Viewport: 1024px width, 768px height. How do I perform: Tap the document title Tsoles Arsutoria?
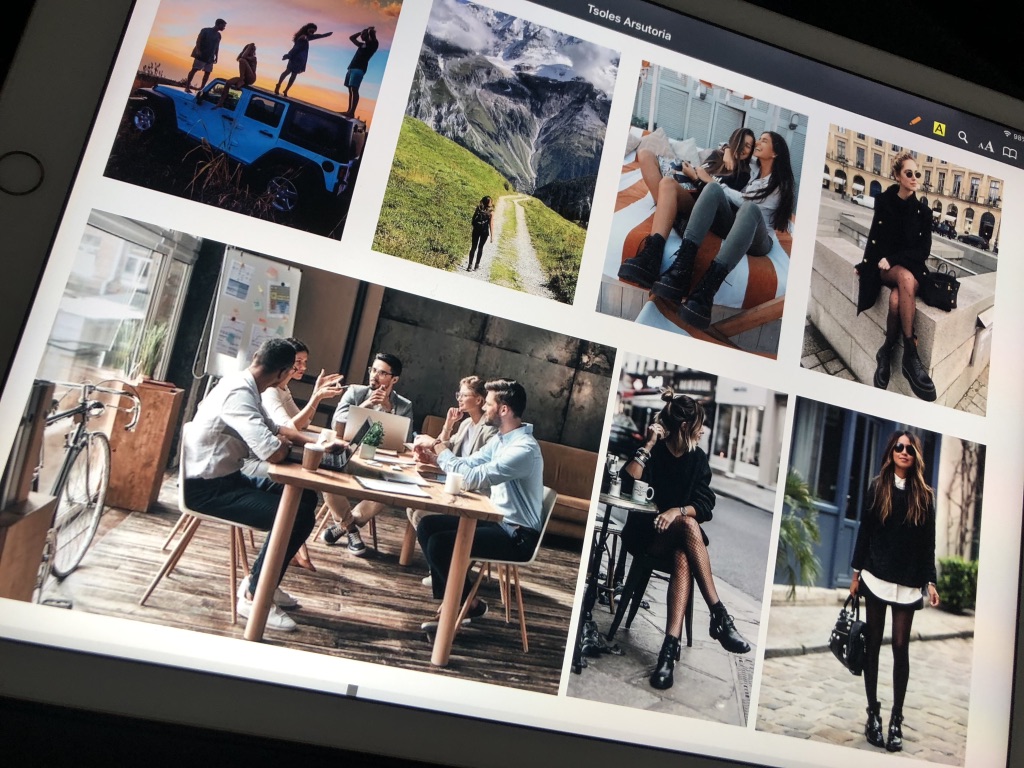click(x=628, y=22)
